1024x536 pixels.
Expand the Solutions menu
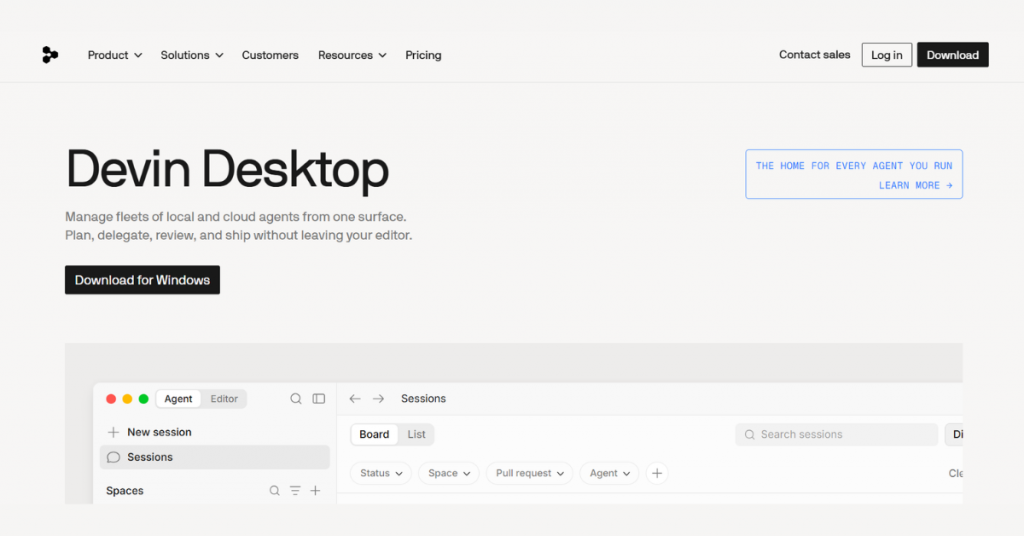pyautogui.click(x=192, y=55)
